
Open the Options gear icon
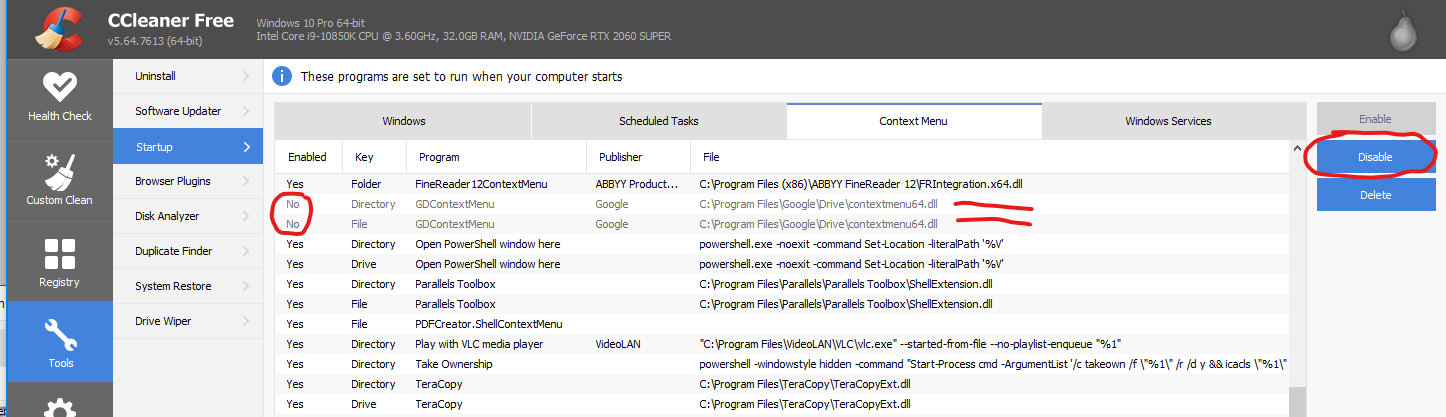coord(59,408)
